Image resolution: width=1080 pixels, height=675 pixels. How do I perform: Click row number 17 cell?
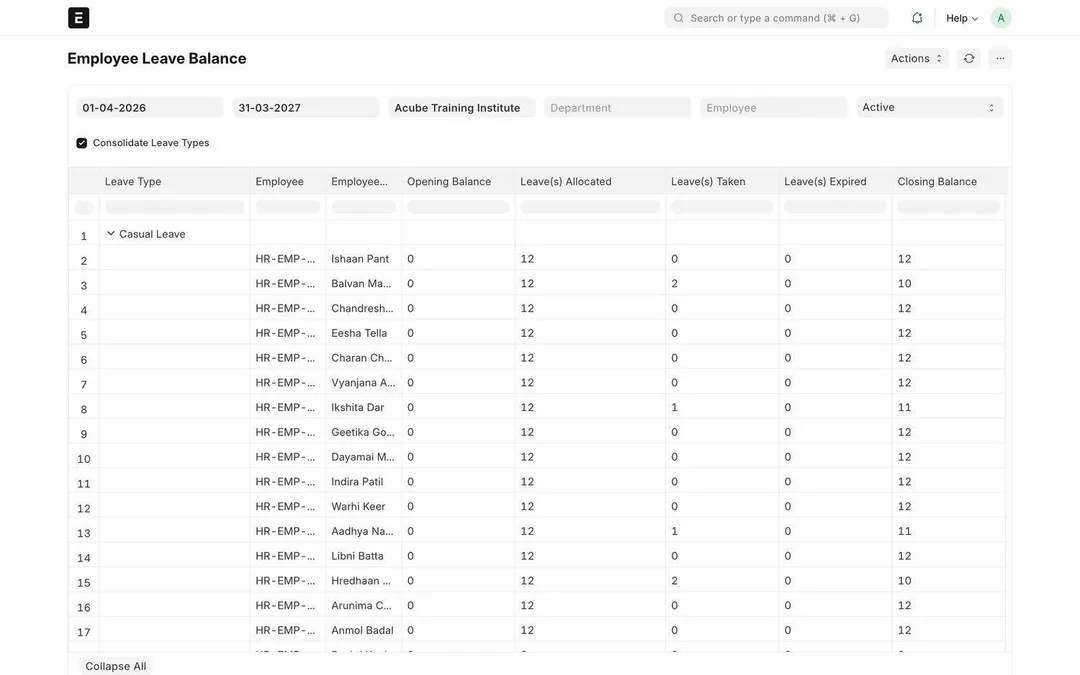click(x=84, y=632)
